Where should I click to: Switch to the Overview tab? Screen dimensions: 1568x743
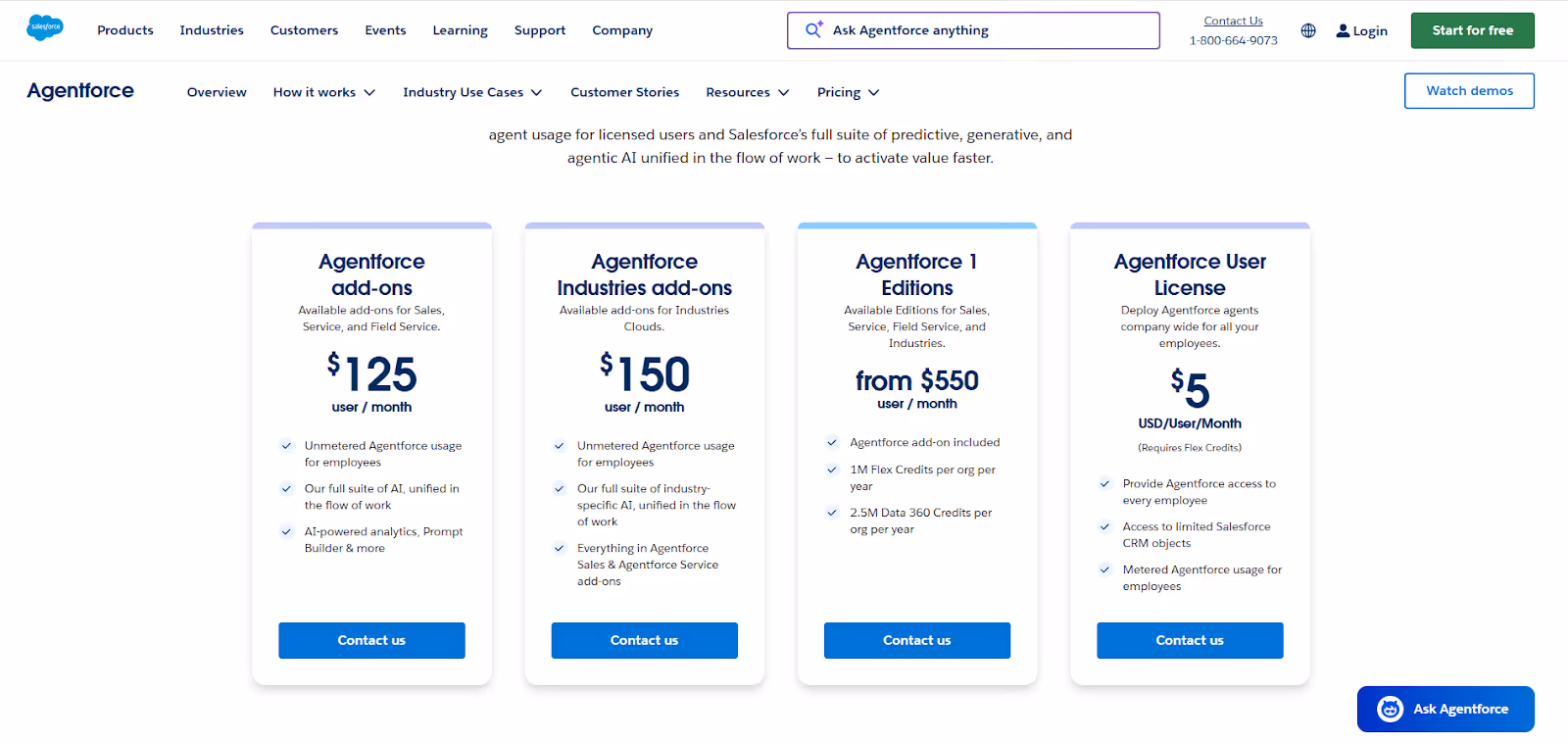216,91
